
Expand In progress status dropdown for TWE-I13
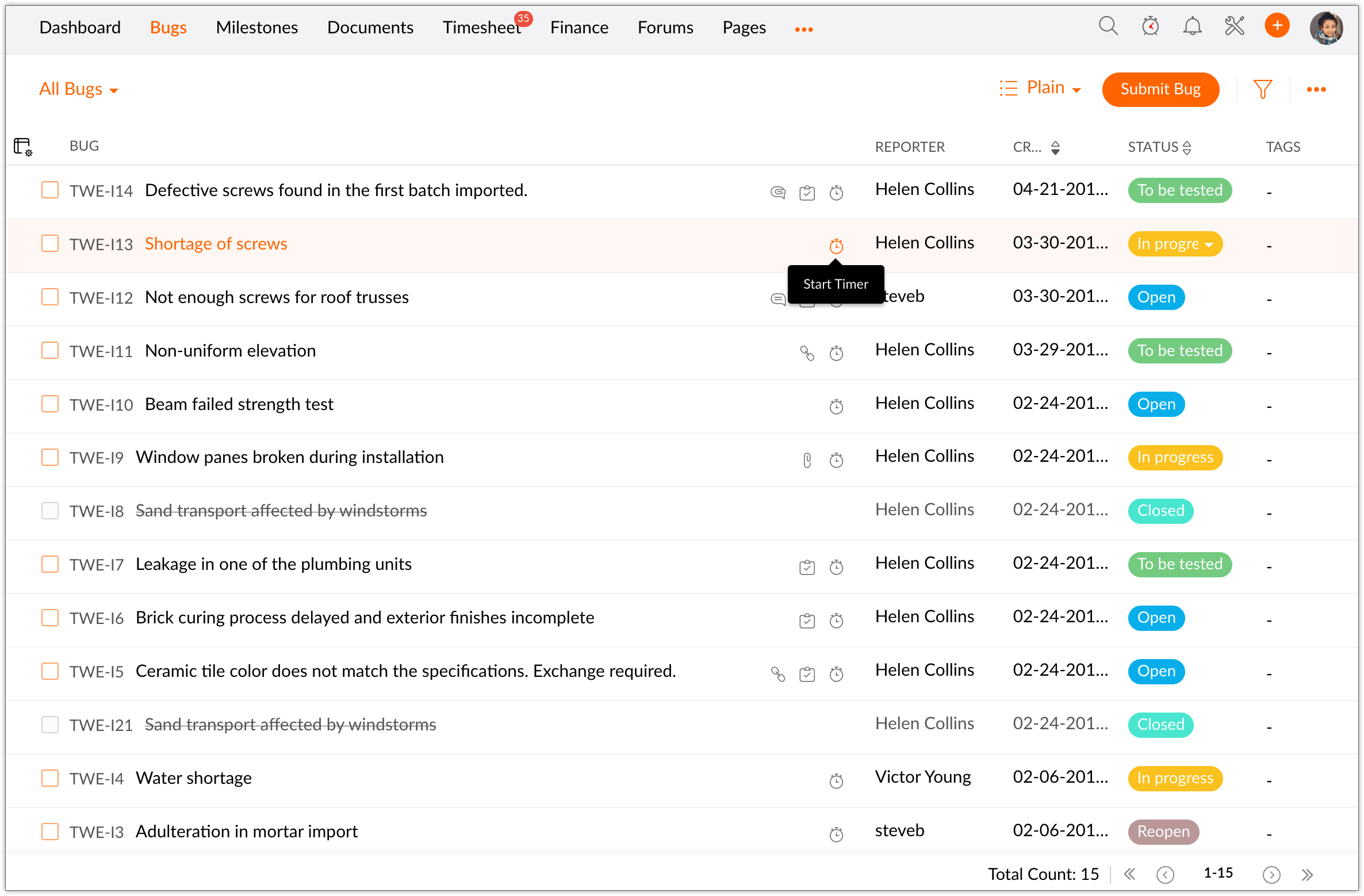point(1209,244)
